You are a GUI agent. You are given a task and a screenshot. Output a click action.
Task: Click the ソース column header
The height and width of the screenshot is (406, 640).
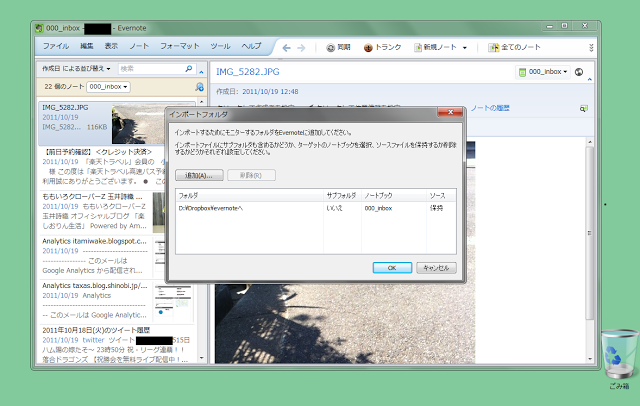(x=441, y=195)
